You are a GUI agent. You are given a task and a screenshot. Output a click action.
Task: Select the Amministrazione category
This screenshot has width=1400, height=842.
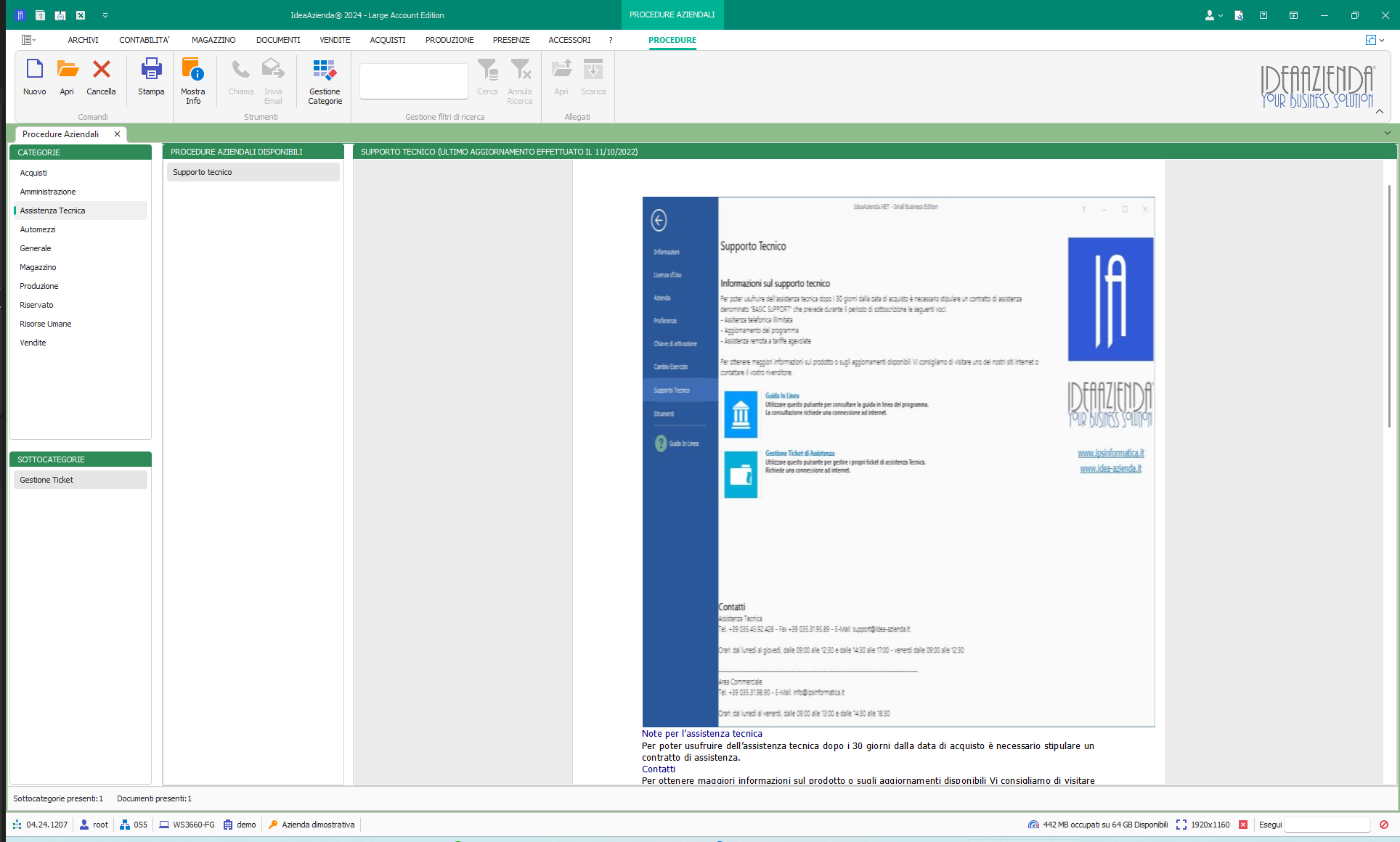81,192
